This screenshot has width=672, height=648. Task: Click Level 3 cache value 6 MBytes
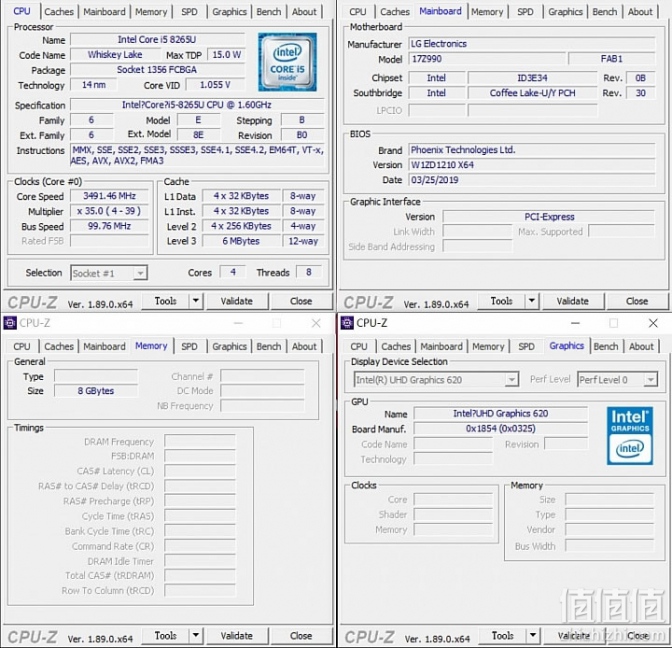click(241, 241)
